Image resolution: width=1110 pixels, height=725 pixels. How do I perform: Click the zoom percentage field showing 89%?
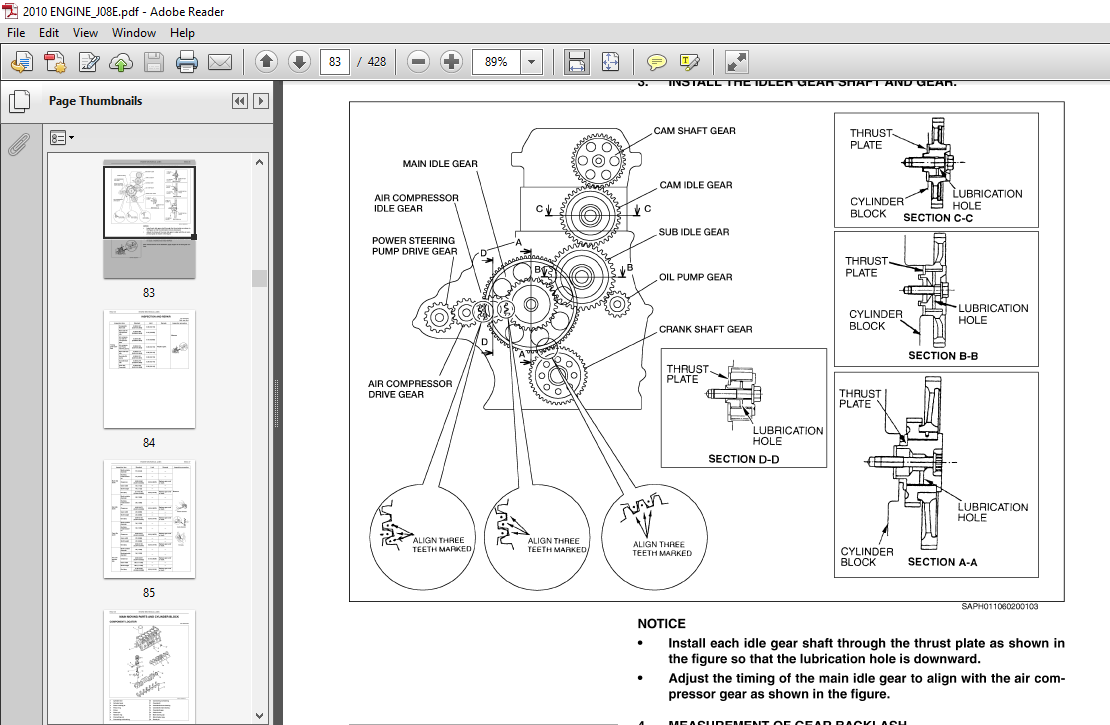[496, 62]
